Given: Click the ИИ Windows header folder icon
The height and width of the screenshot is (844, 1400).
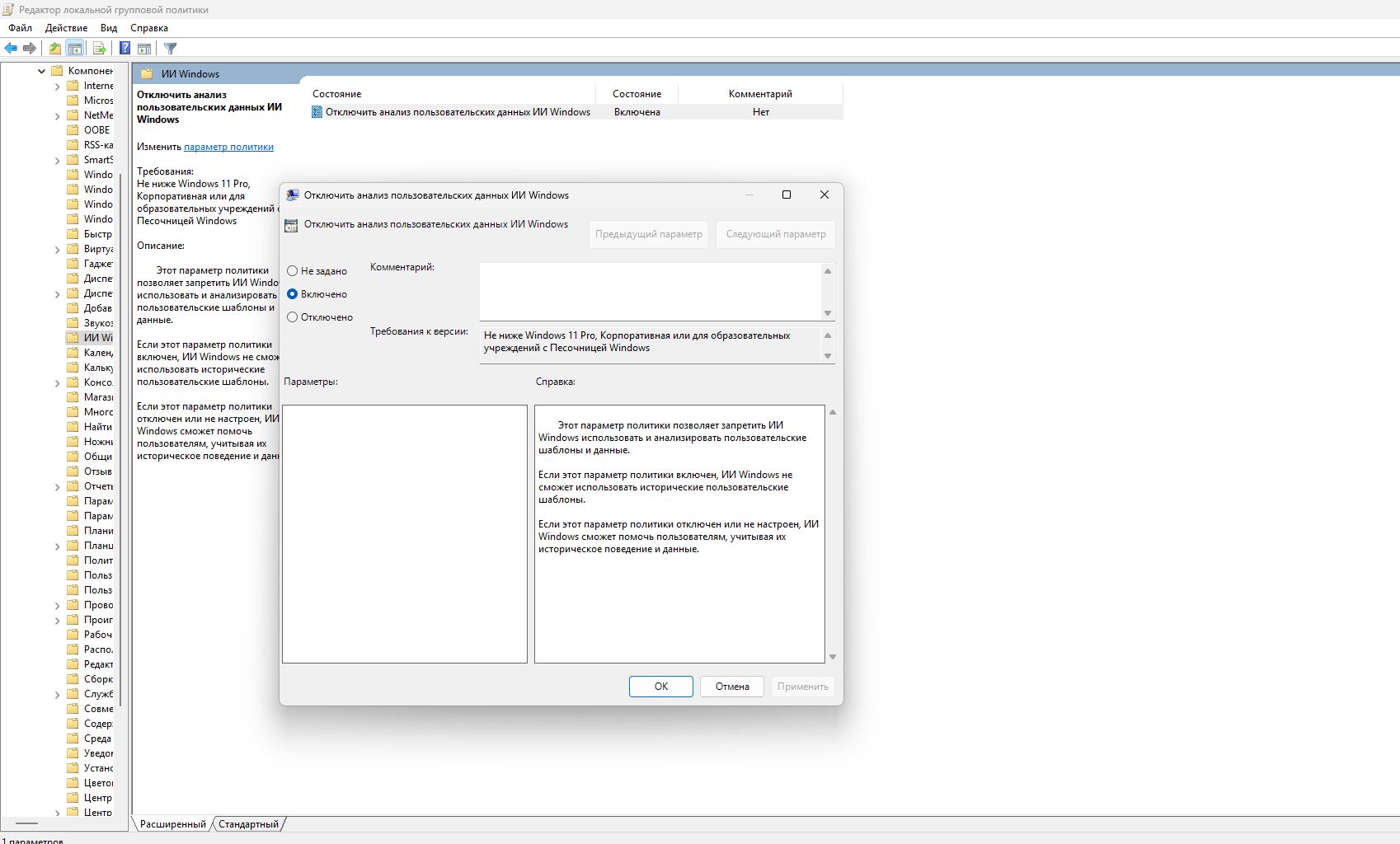Looking at the screenshot, I should pos(147,73).
